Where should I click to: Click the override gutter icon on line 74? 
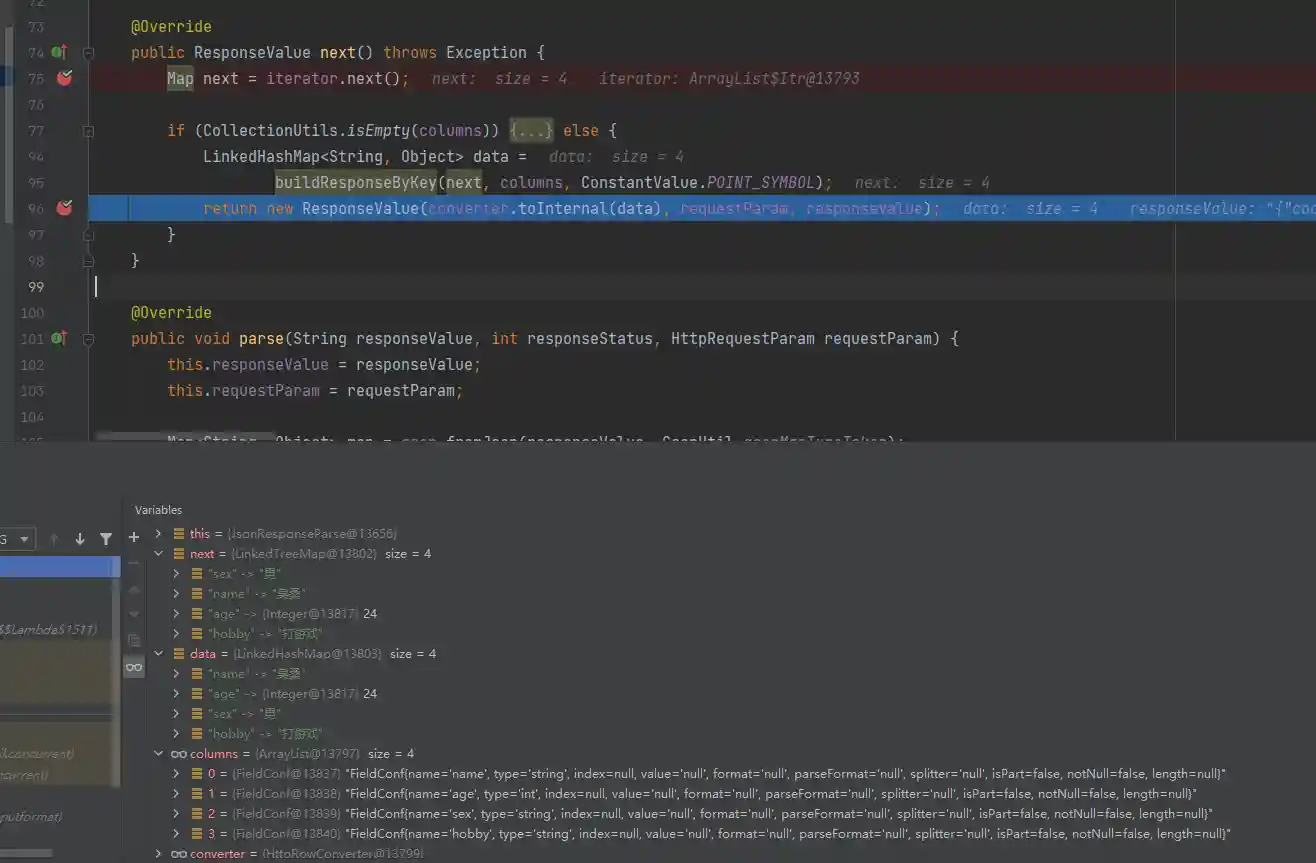click(59, 52)
